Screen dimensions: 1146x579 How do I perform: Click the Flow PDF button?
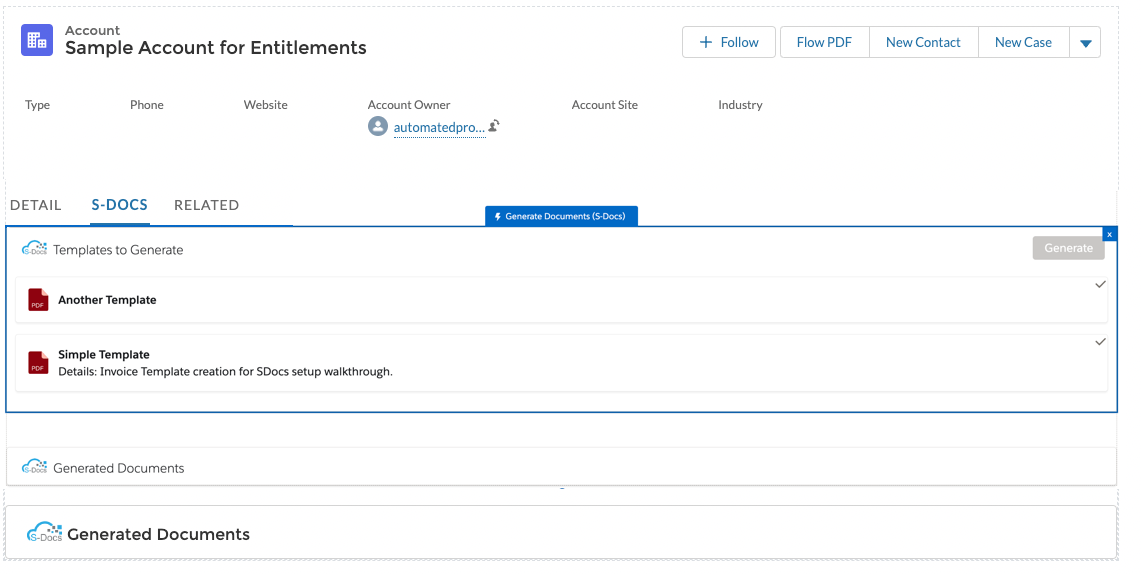click(824, 42)
